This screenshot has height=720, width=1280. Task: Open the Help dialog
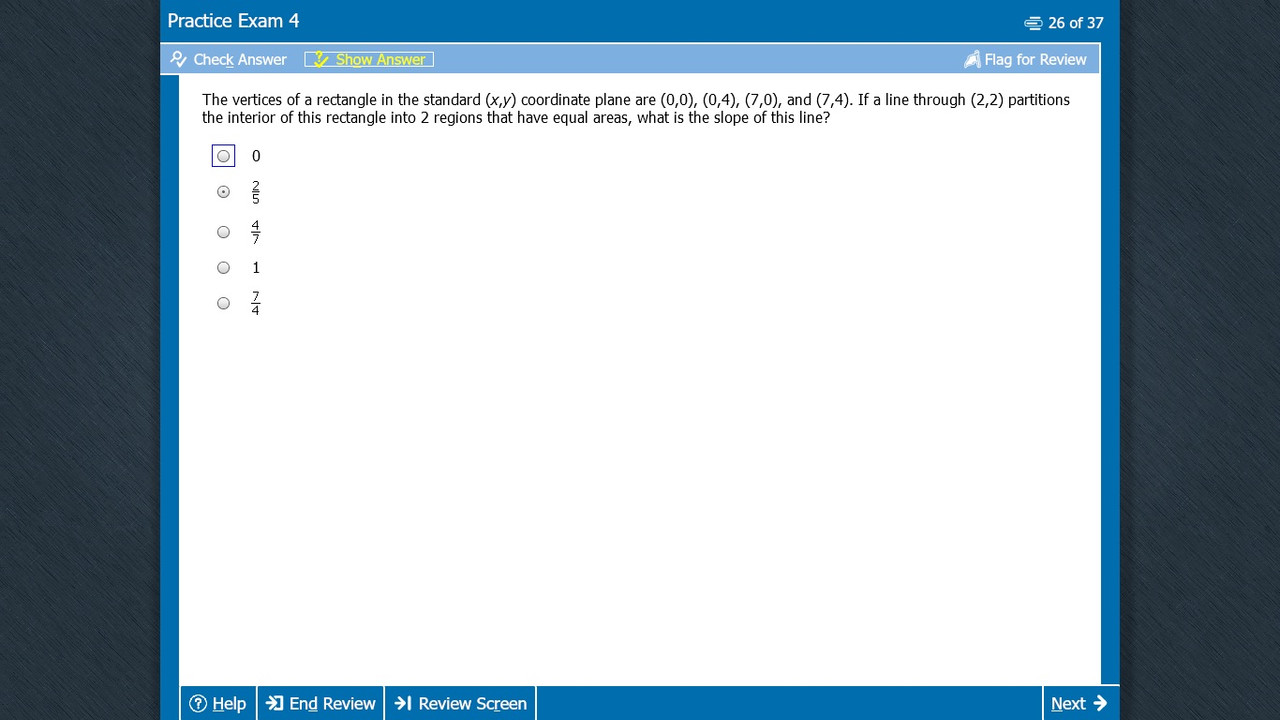[218, 703]
